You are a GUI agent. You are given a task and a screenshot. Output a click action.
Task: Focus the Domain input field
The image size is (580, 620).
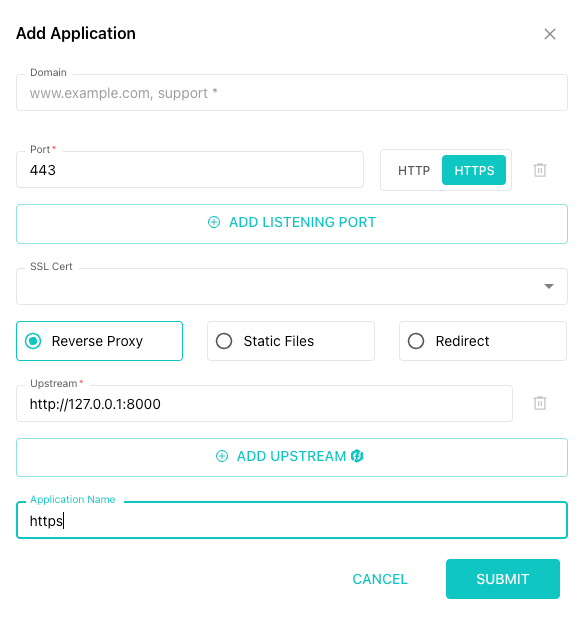(292, 93)
